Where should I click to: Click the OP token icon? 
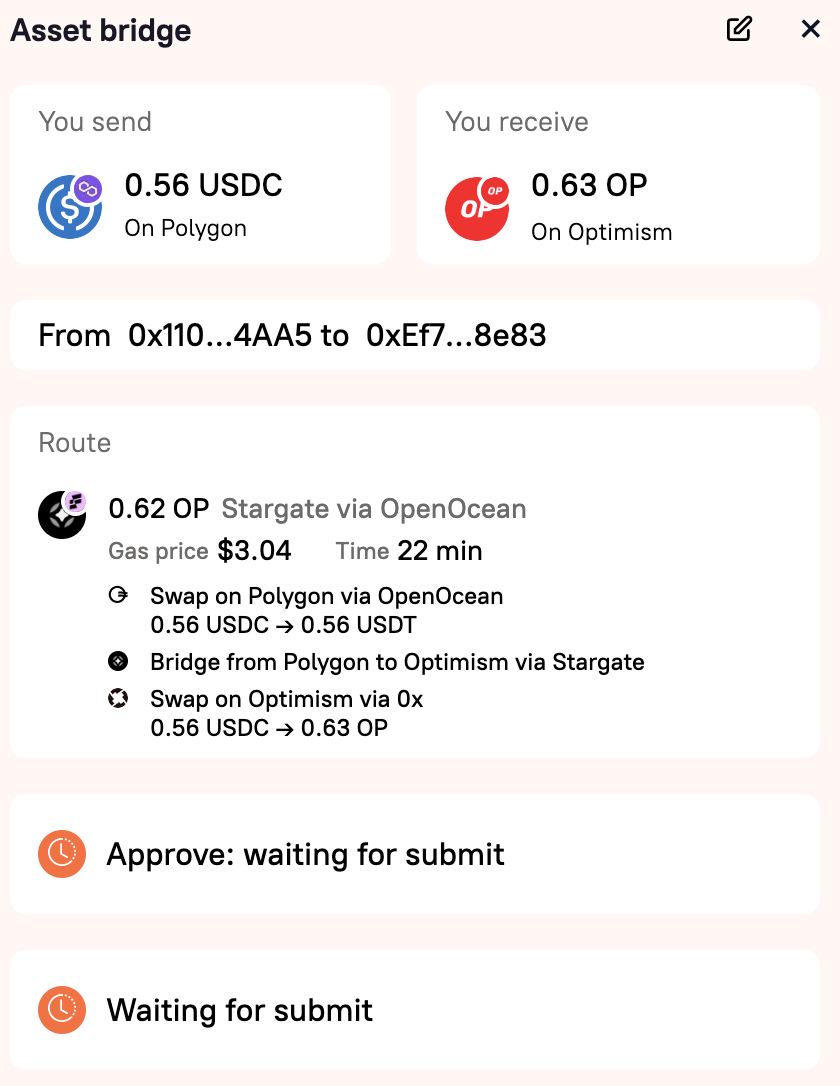477,208
